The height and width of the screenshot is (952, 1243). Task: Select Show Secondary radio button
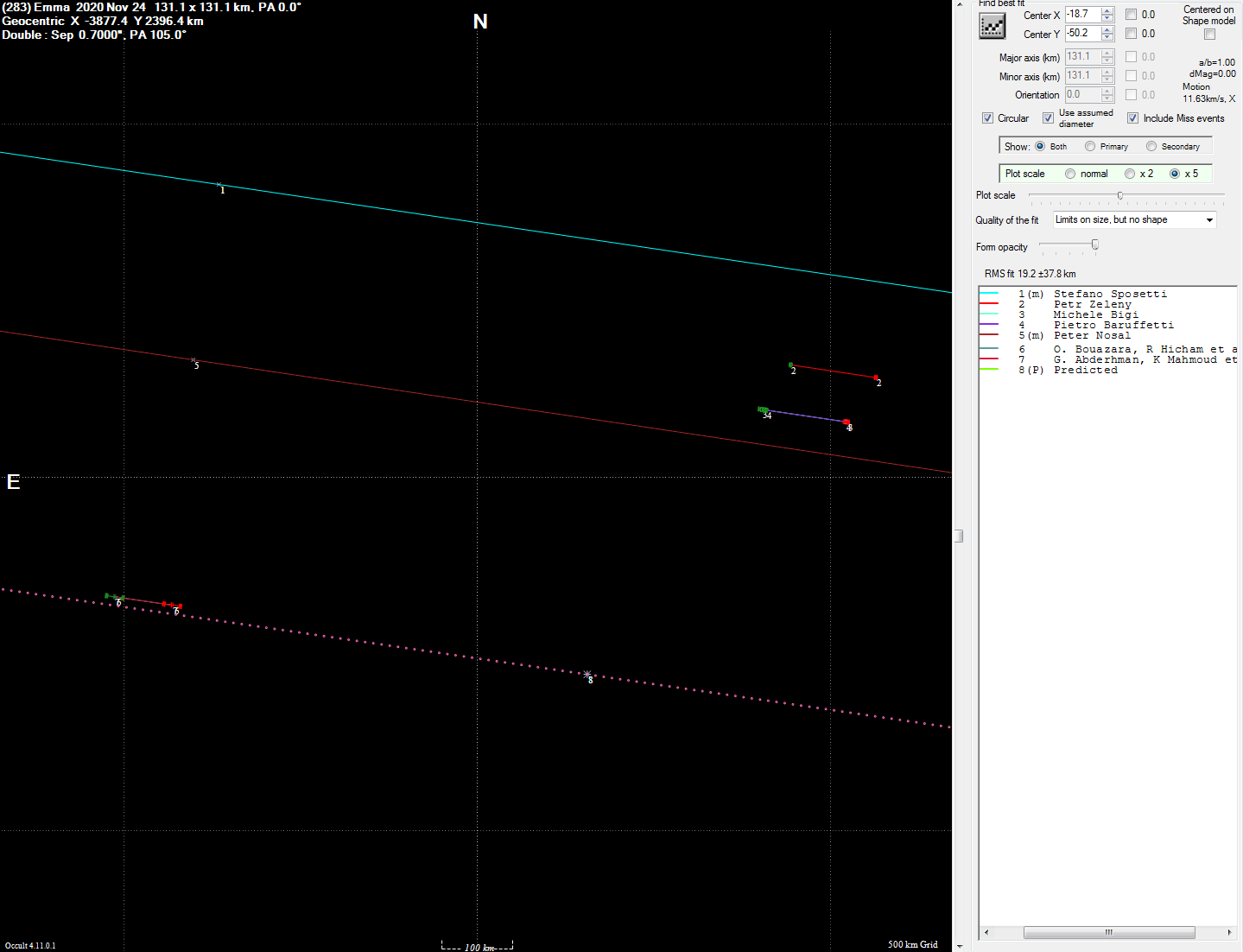pyautogui.click(x=1151, y=146)
